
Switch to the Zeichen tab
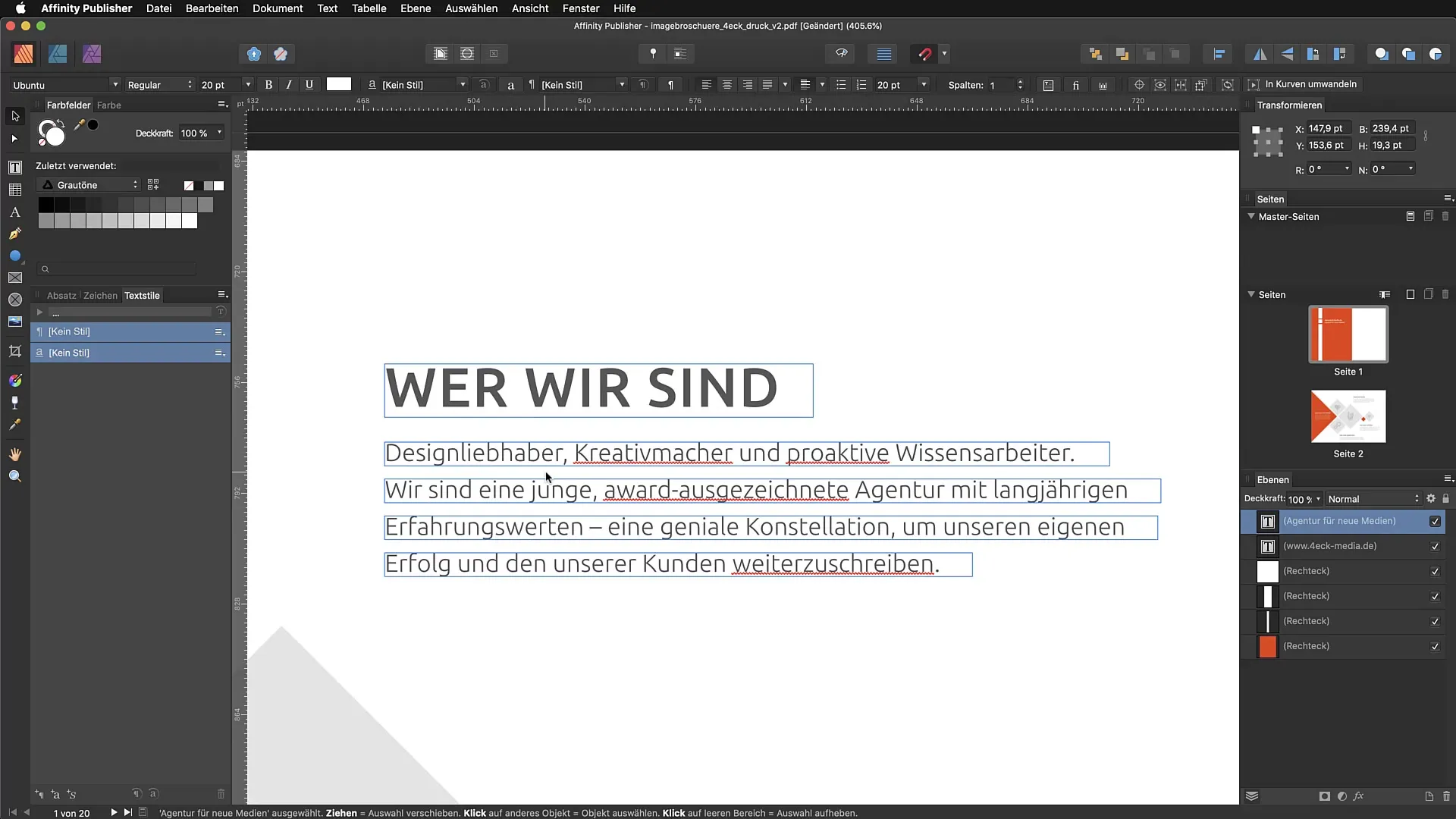pos(100,296)
